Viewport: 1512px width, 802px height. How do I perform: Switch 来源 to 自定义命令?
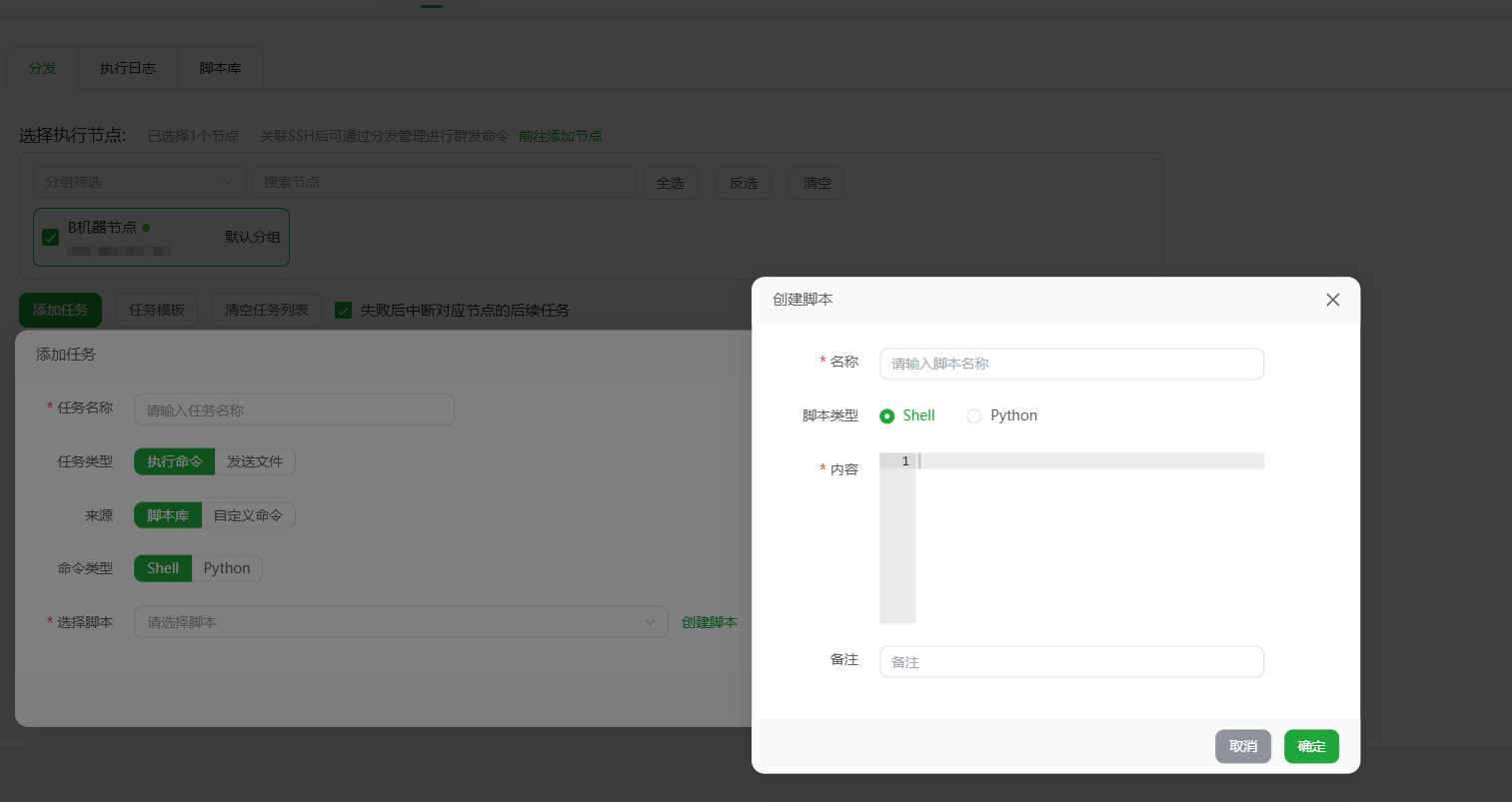(x=249, y=514)
